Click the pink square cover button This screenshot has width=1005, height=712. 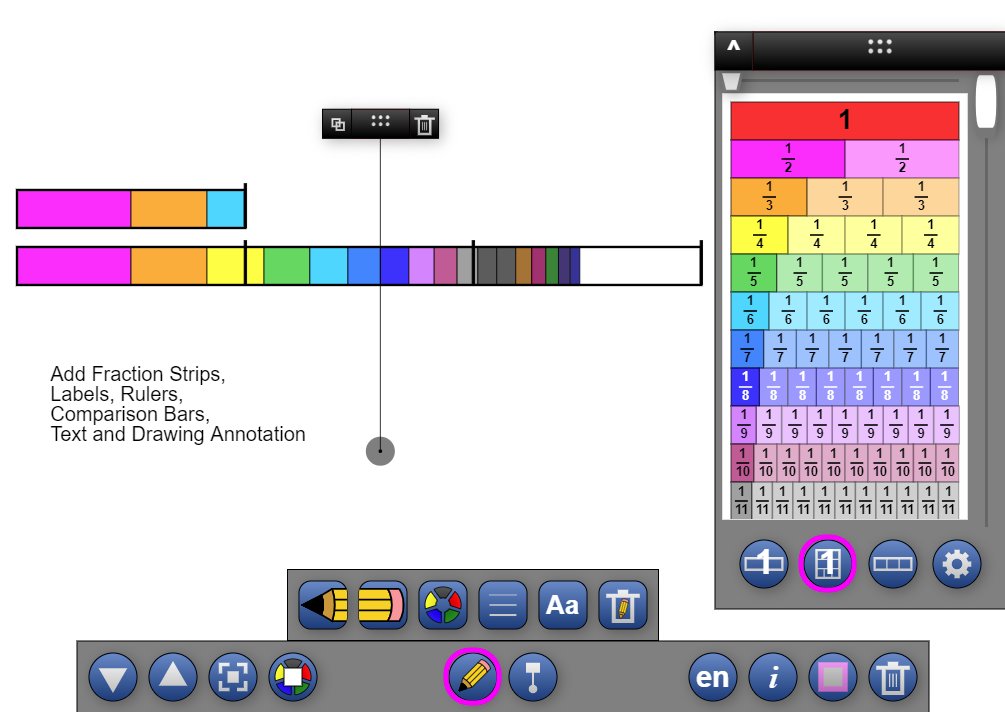pyautogui.click(x=833, y=677)
